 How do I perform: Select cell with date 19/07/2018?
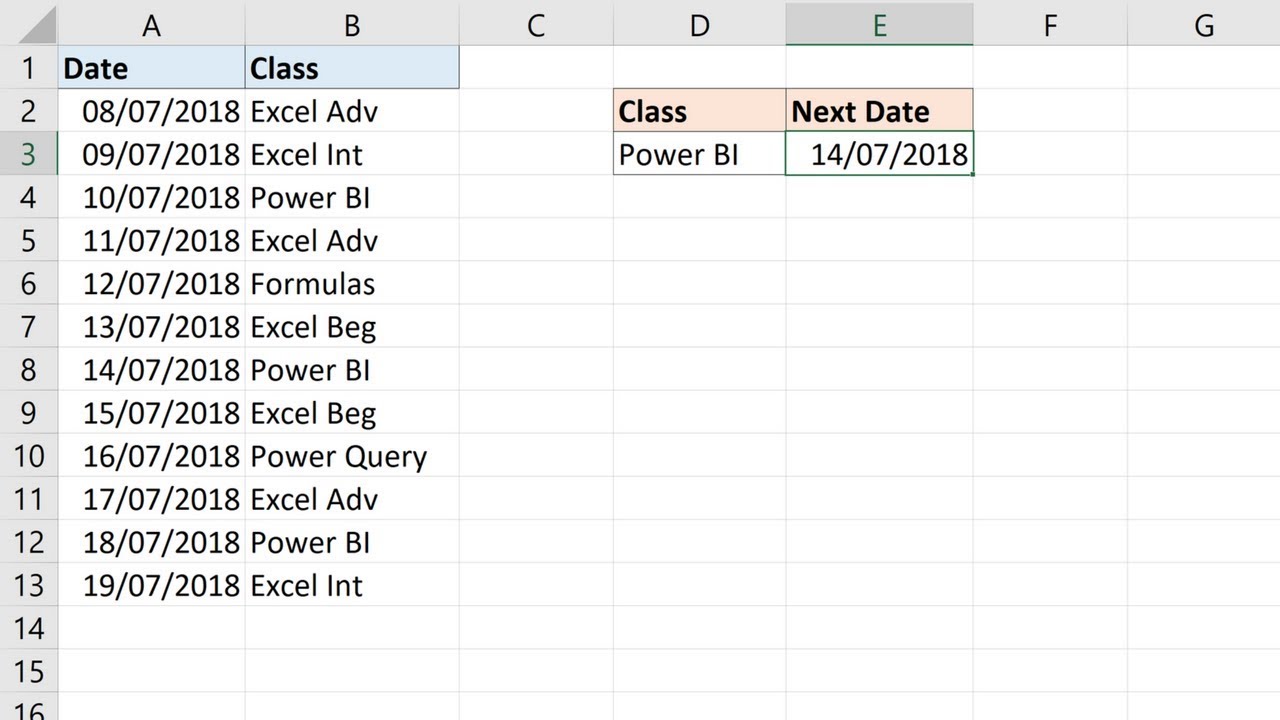tap(151, 584)
